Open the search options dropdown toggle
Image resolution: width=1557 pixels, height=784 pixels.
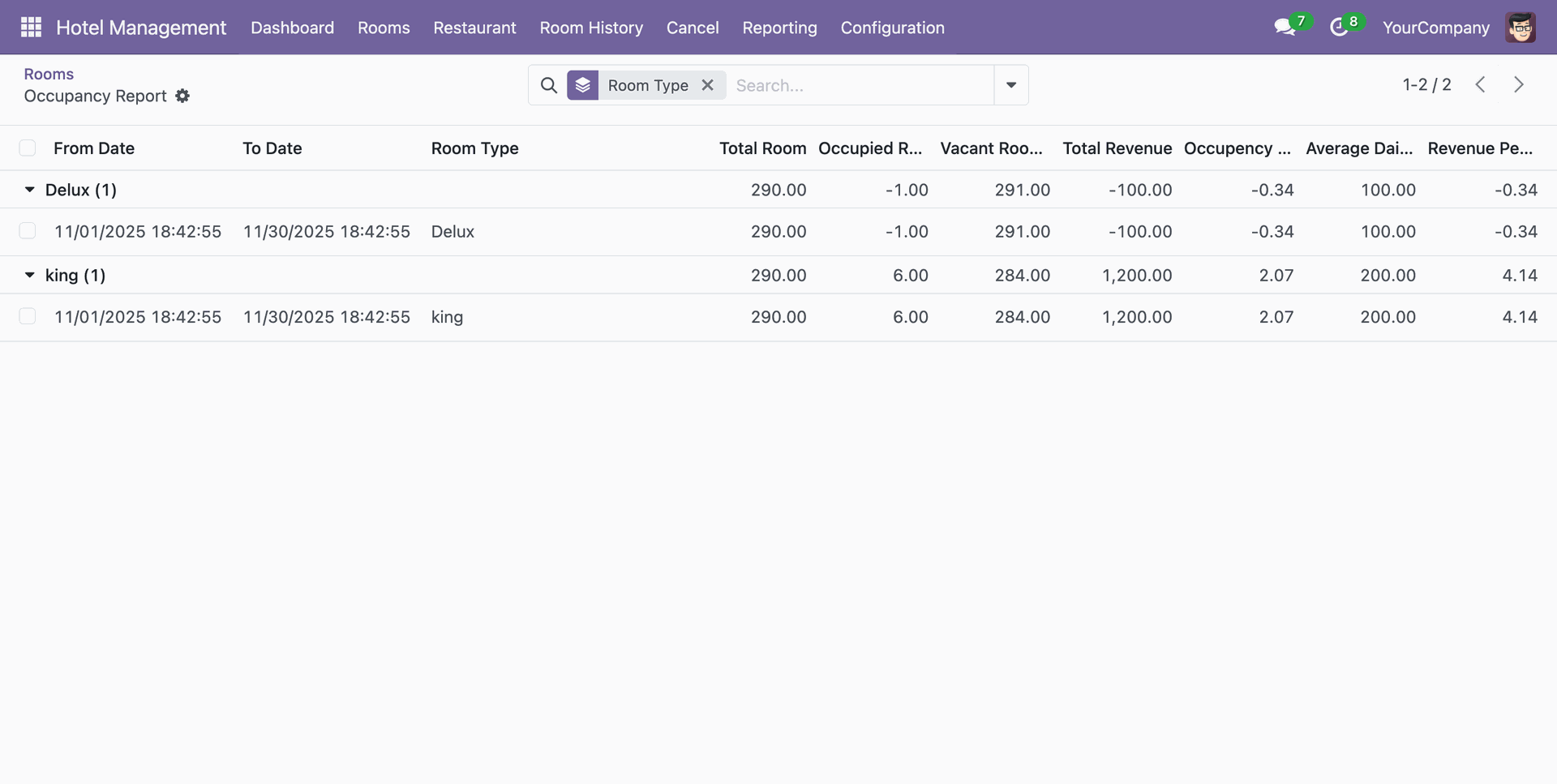[1010, 85]
